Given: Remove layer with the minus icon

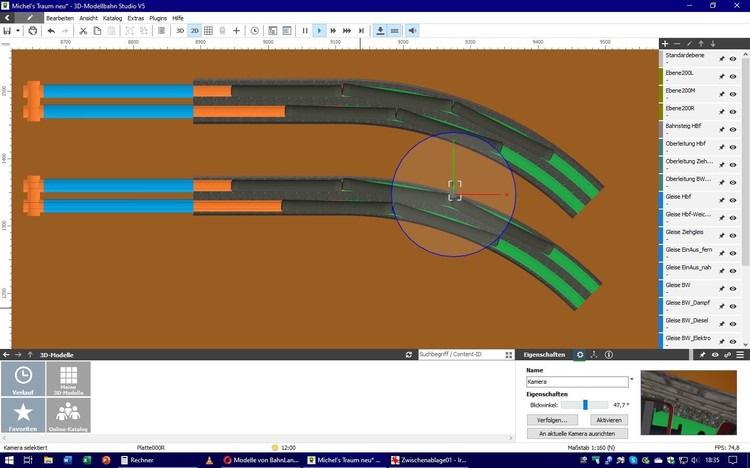Looking at the screenshot, I should pos(677,44).
